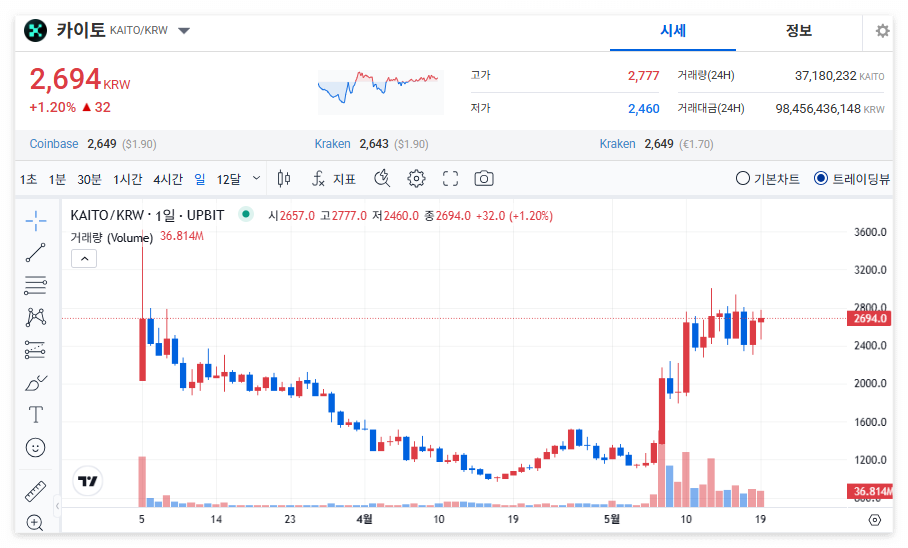Select the horizontal lines Fib tool
Viewport: 908px width, 548px height.
(36, 285)
